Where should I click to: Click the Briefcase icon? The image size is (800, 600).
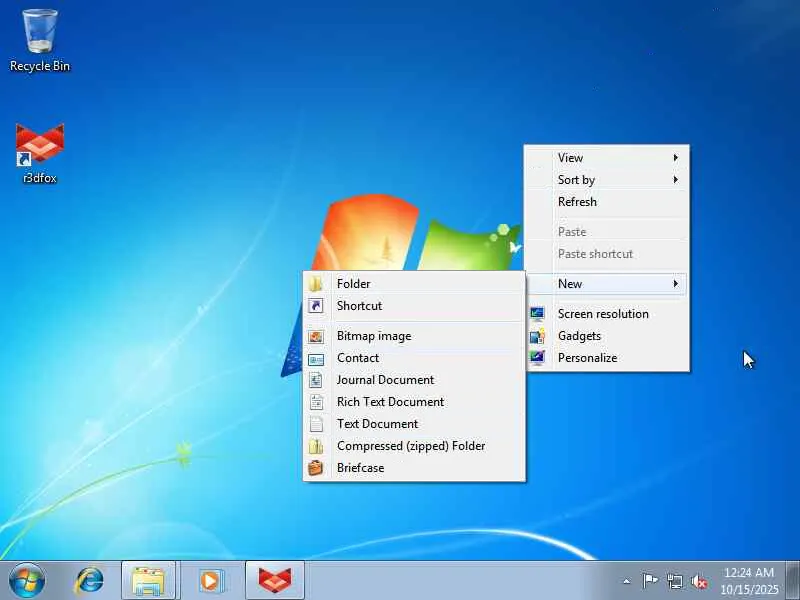pos(316,468)
